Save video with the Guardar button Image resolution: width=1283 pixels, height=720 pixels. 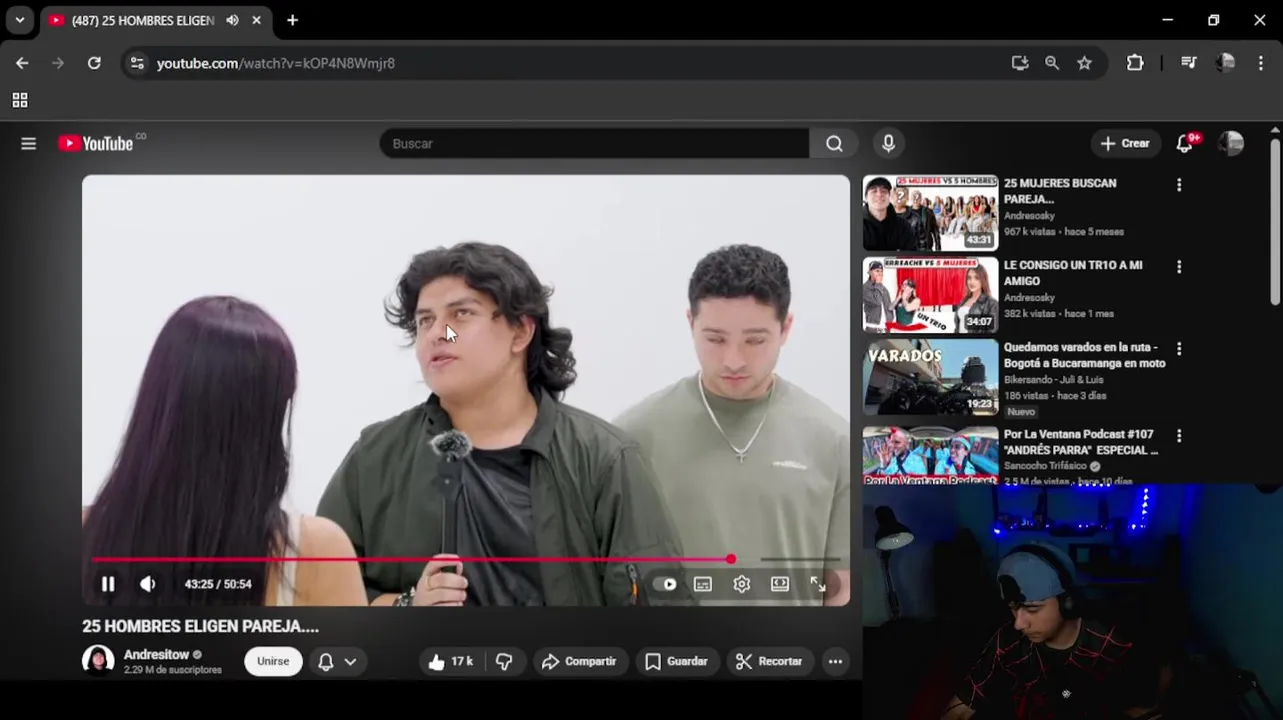676,661
